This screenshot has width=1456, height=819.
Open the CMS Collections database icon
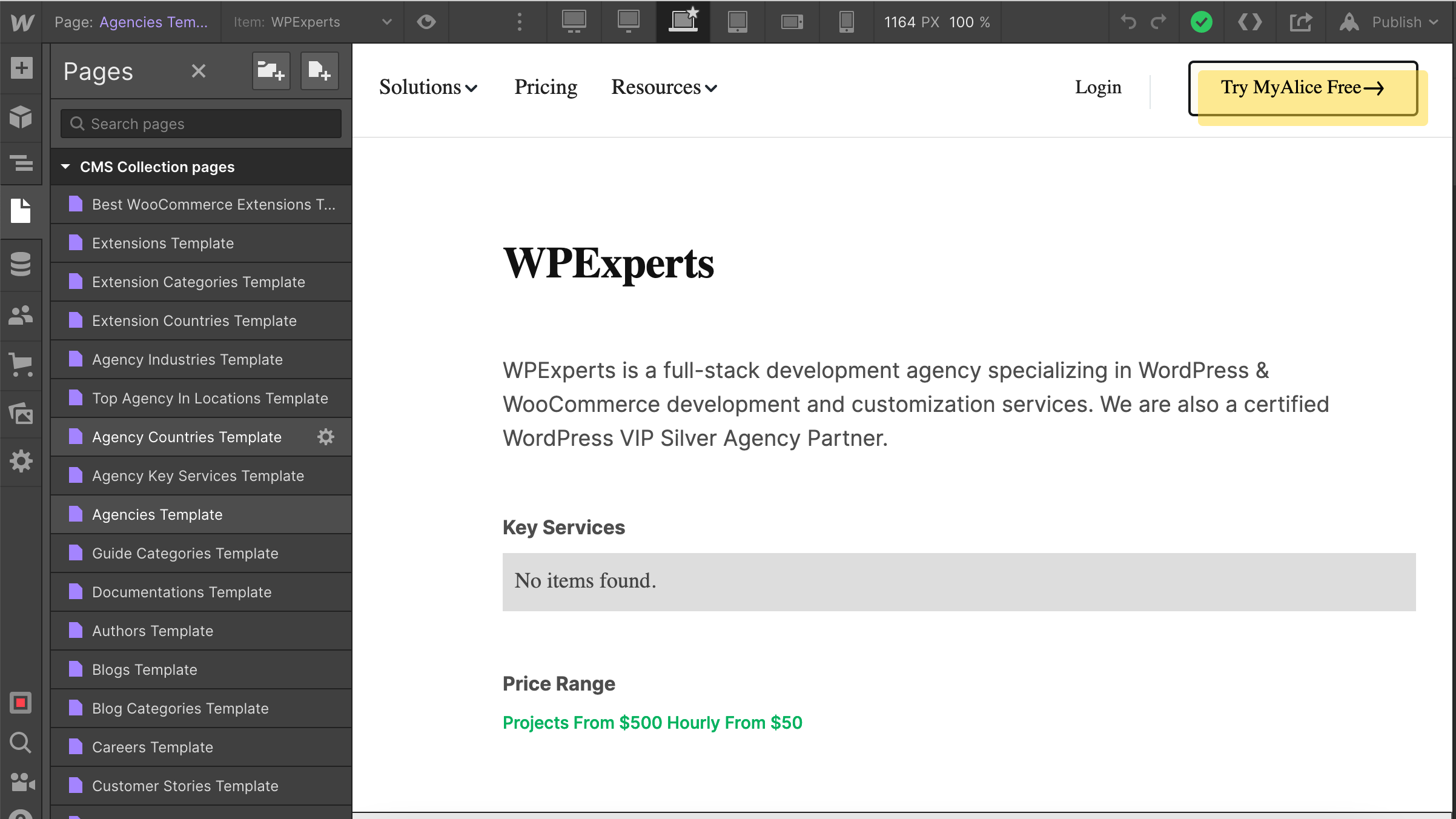pyautogui.click(x=21, y=264)
